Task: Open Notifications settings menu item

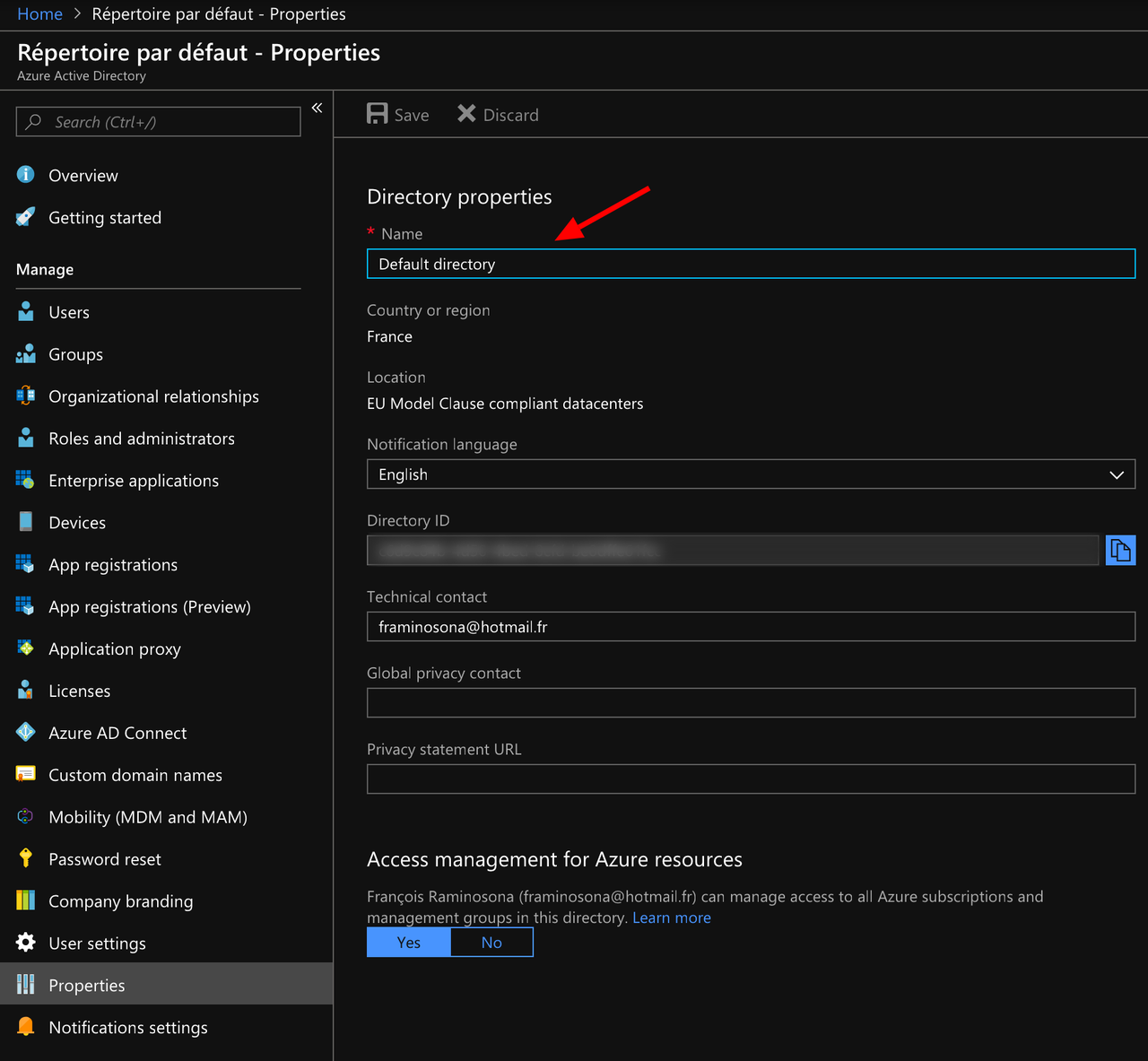Action: coord(128,1028)
